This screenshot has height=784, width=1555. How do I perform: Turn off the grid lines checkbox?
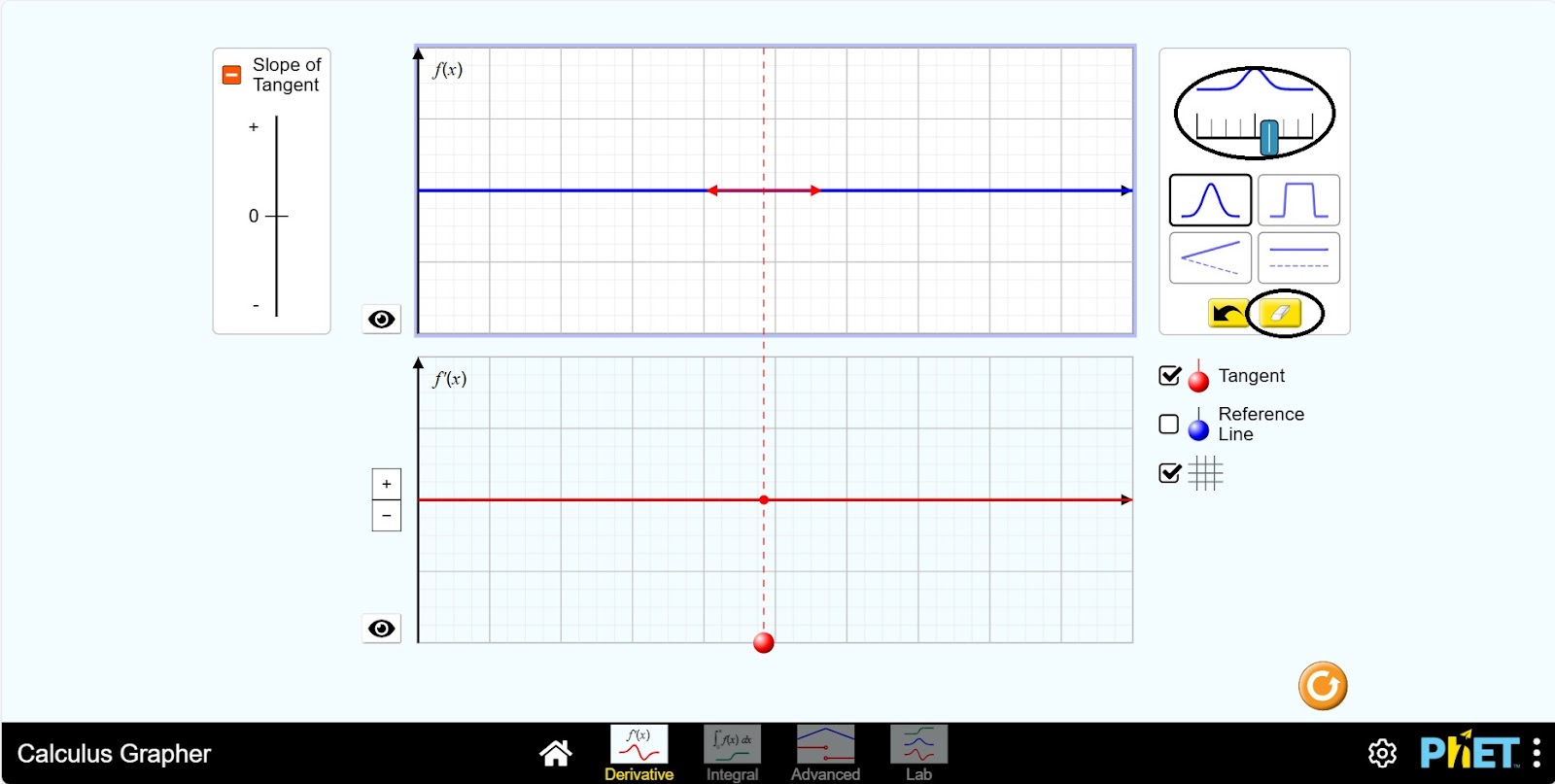[1170, 473]
